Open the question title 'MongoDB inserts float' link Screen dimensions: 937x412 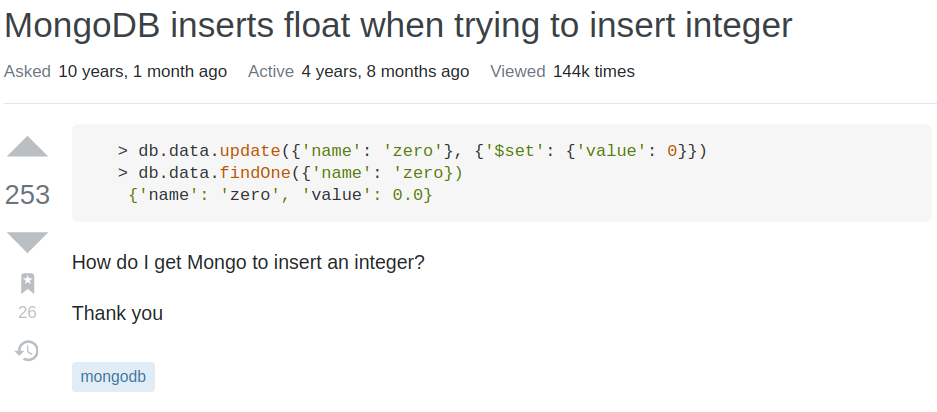click(x=398, y=26)
